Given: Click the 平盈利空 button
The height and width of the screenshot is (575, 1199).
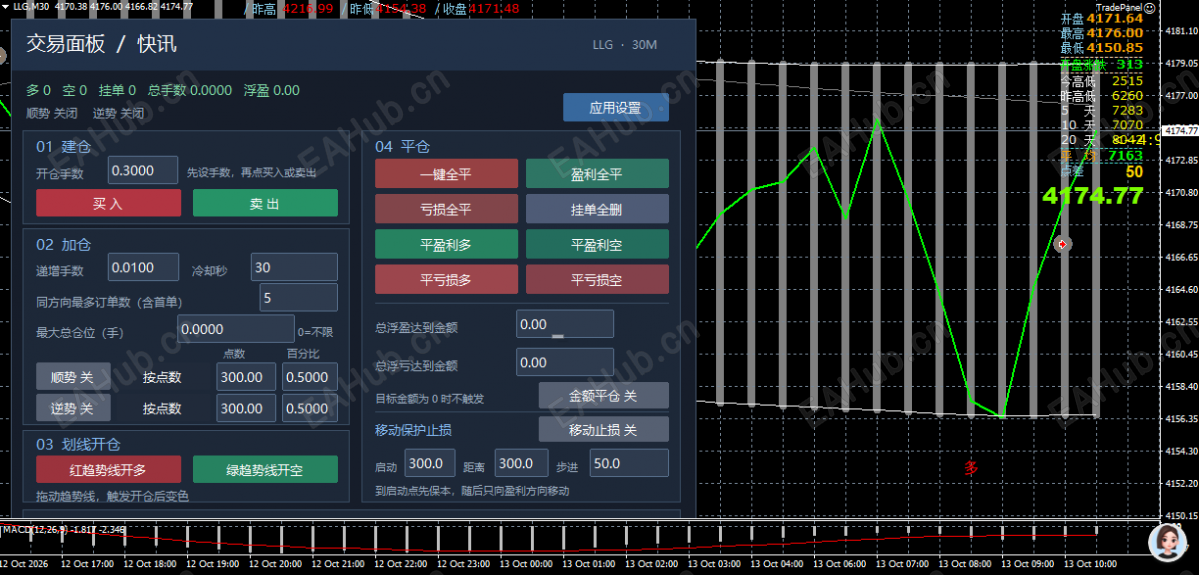Looking at the screenshot, I should click(x=597, y=244).
